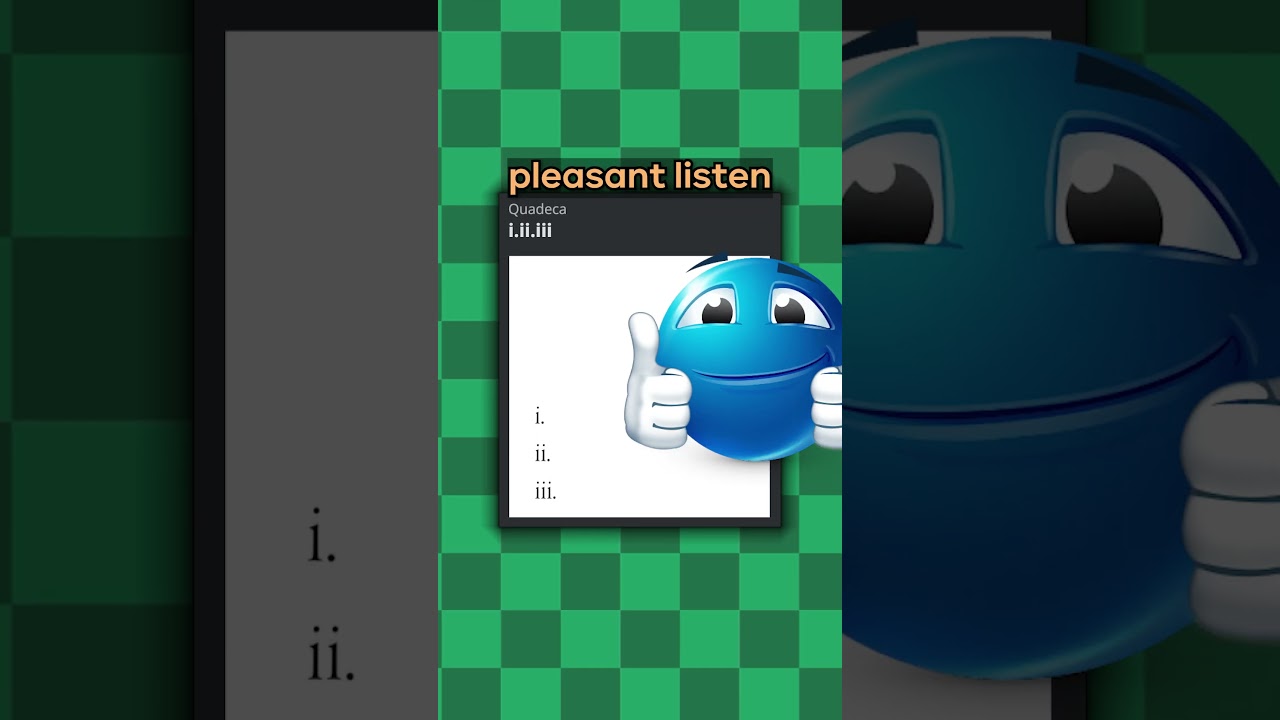Click the 'pleasant listen' caption text
This screenshot has height=720, width=1280.
click(640, 177)
